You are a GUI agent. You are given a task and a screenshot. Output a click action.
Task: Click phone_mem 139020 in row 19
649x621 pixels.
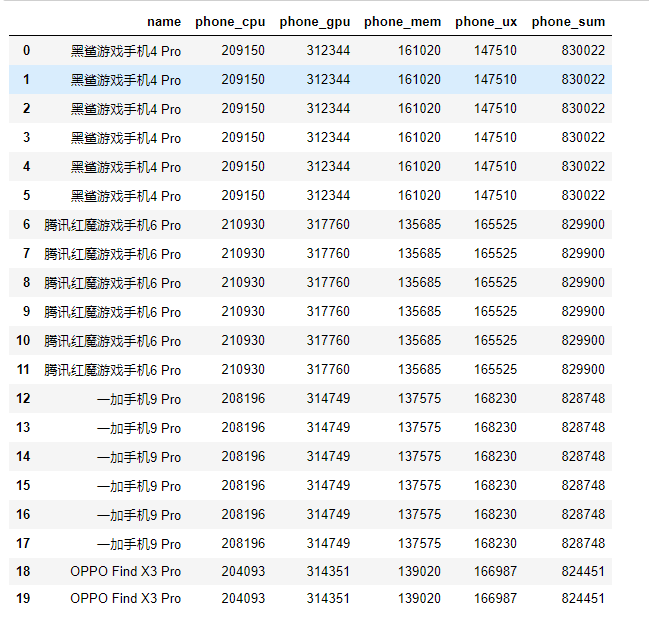coord(419,598)
